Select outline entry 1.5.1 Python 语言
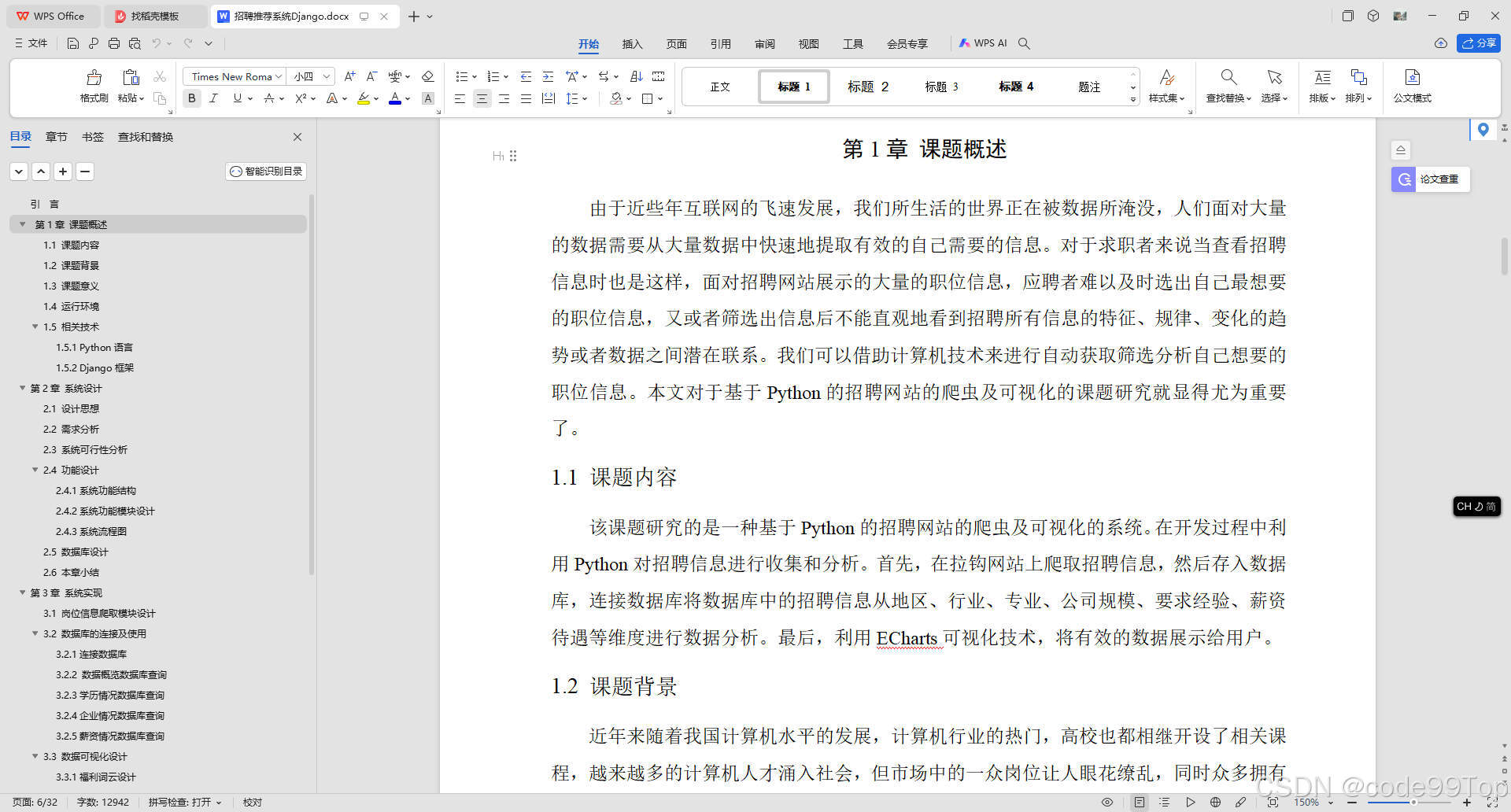Screen dimensions: 1511x812 [x=95, y=347]
